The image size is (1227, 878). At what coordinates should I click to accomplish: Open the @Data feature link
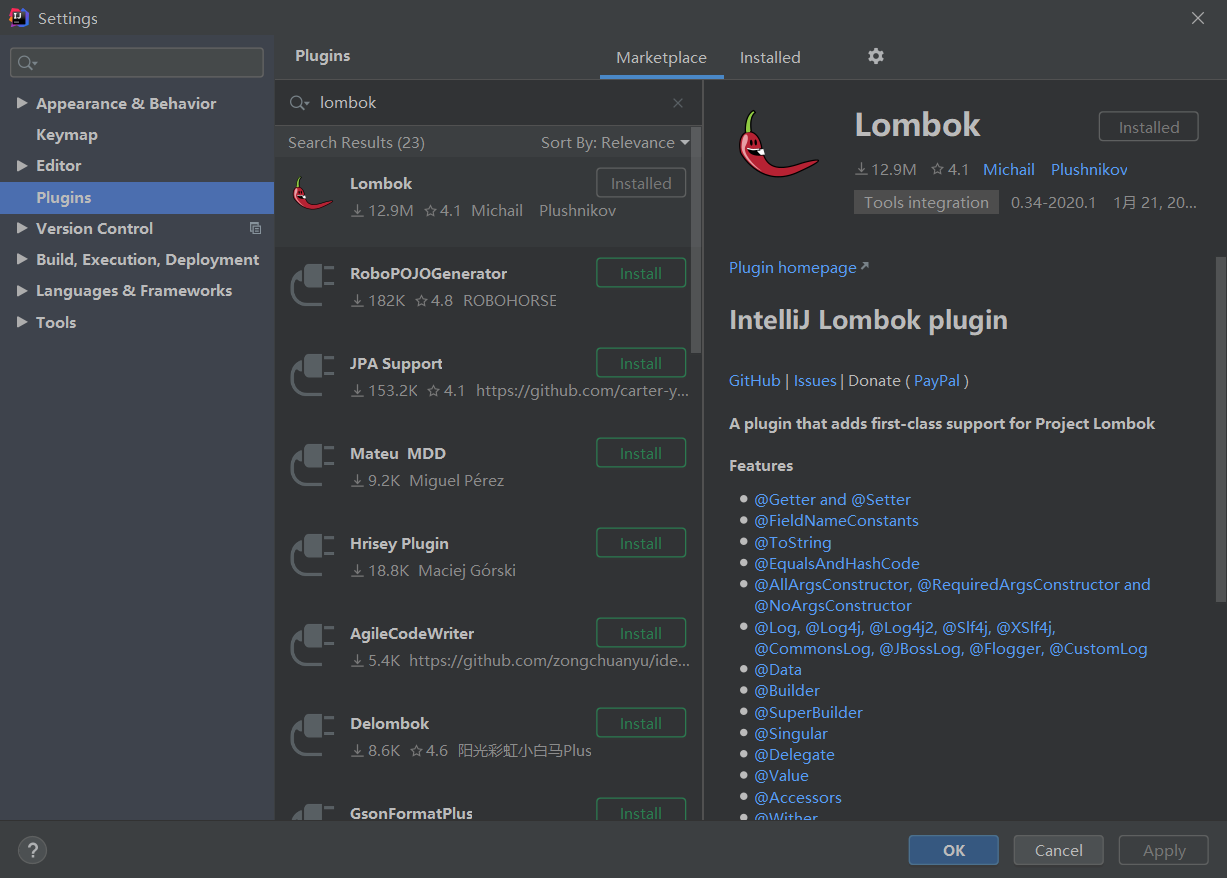click(778, 669)
